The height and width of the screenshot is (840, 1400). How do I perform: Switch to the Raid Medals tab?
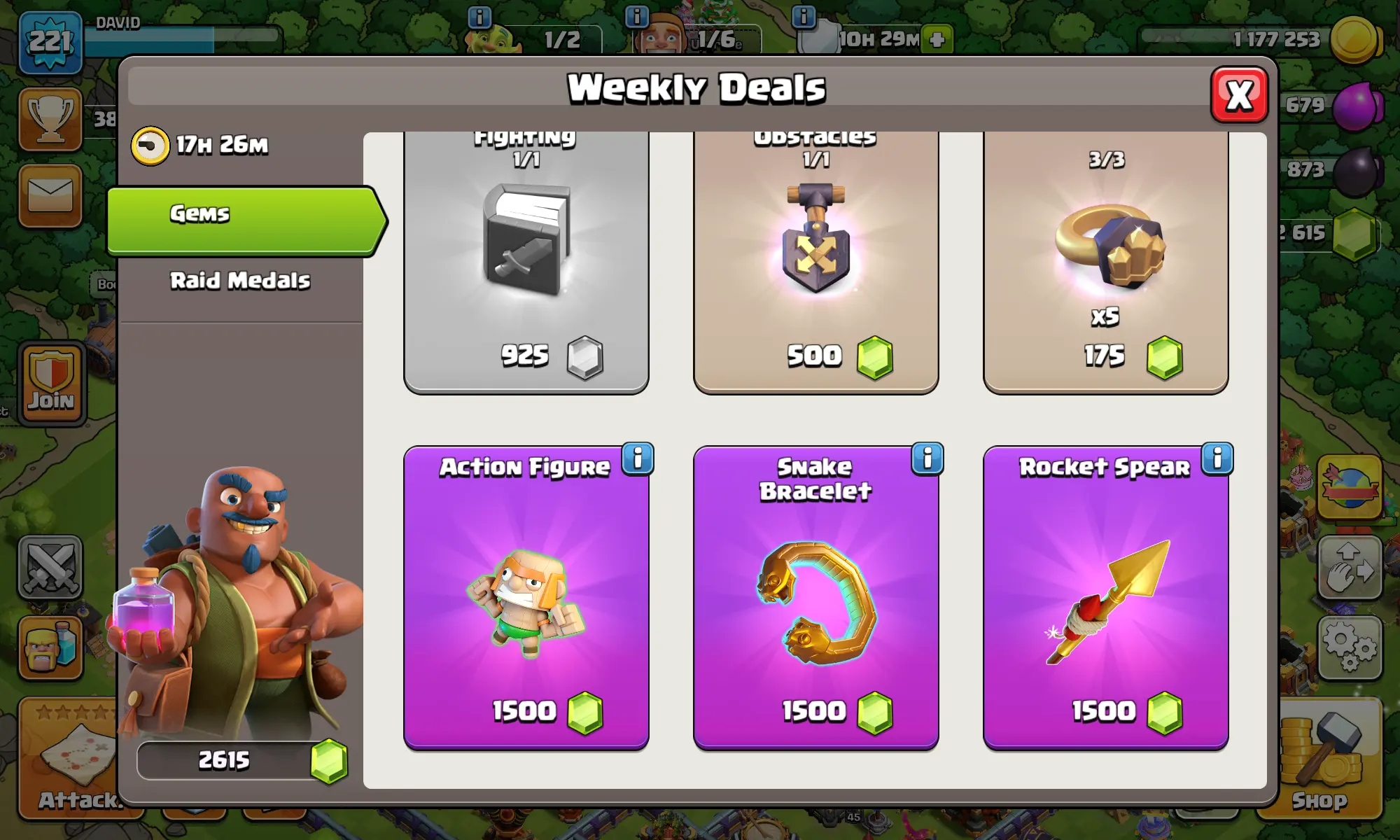coord(239,281)
